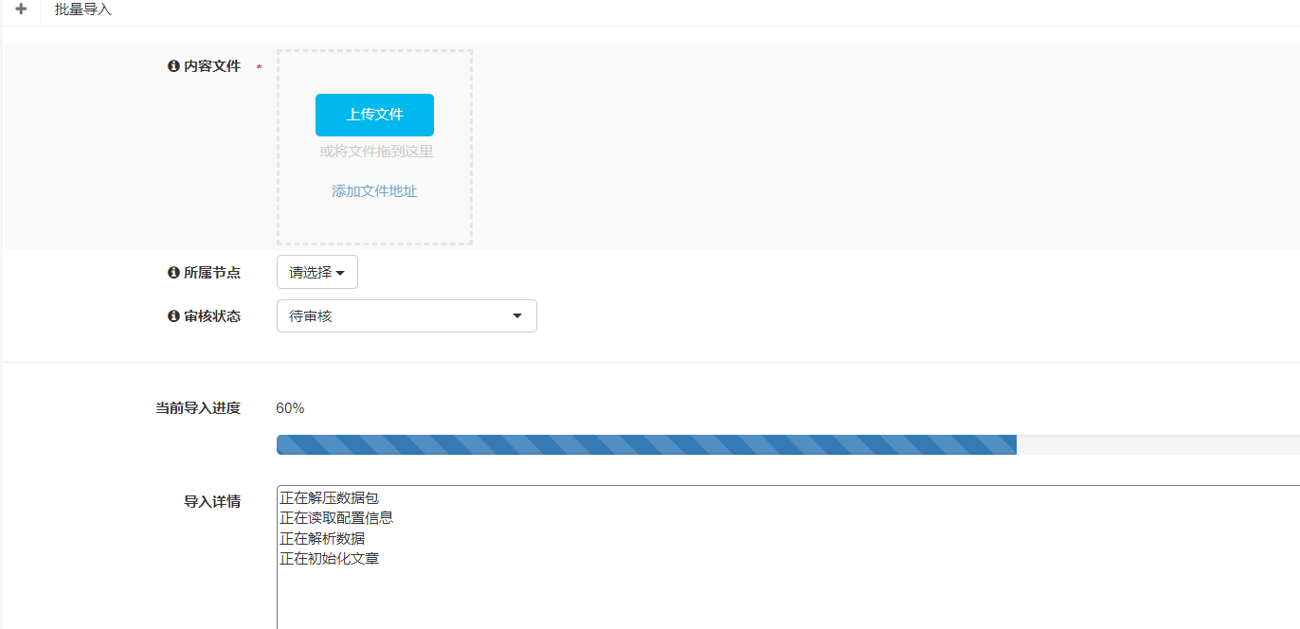The width and height of the screenshot is (1300, 629).
Task: Click the 正在解压数据包 log line
Action: (329, 497)
